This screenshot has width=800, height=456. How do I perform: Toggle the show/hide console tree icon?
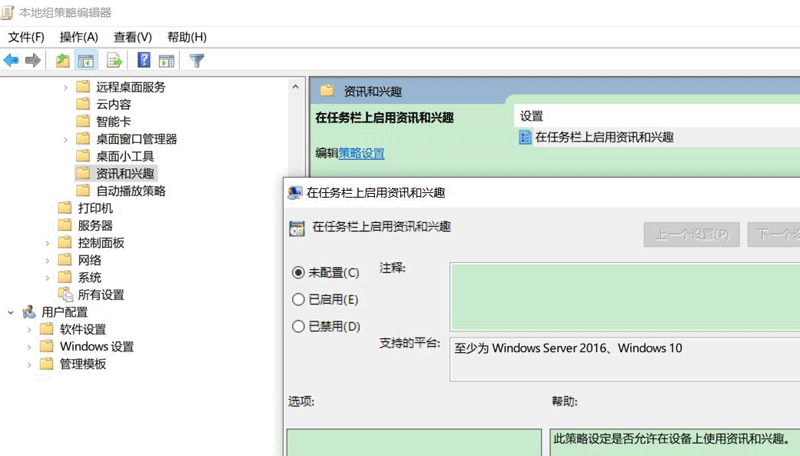click(x=87, y=61)
